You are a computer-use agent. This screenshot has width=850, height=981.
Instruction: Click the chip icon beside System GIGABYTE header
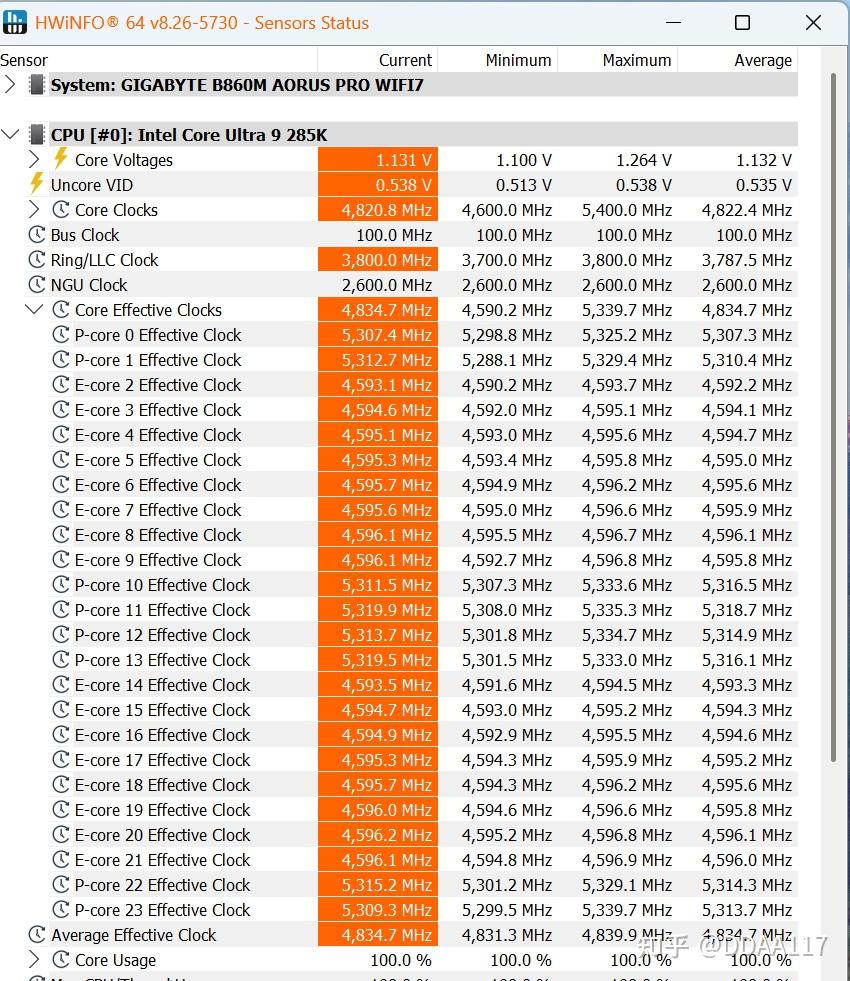(37, 84)
